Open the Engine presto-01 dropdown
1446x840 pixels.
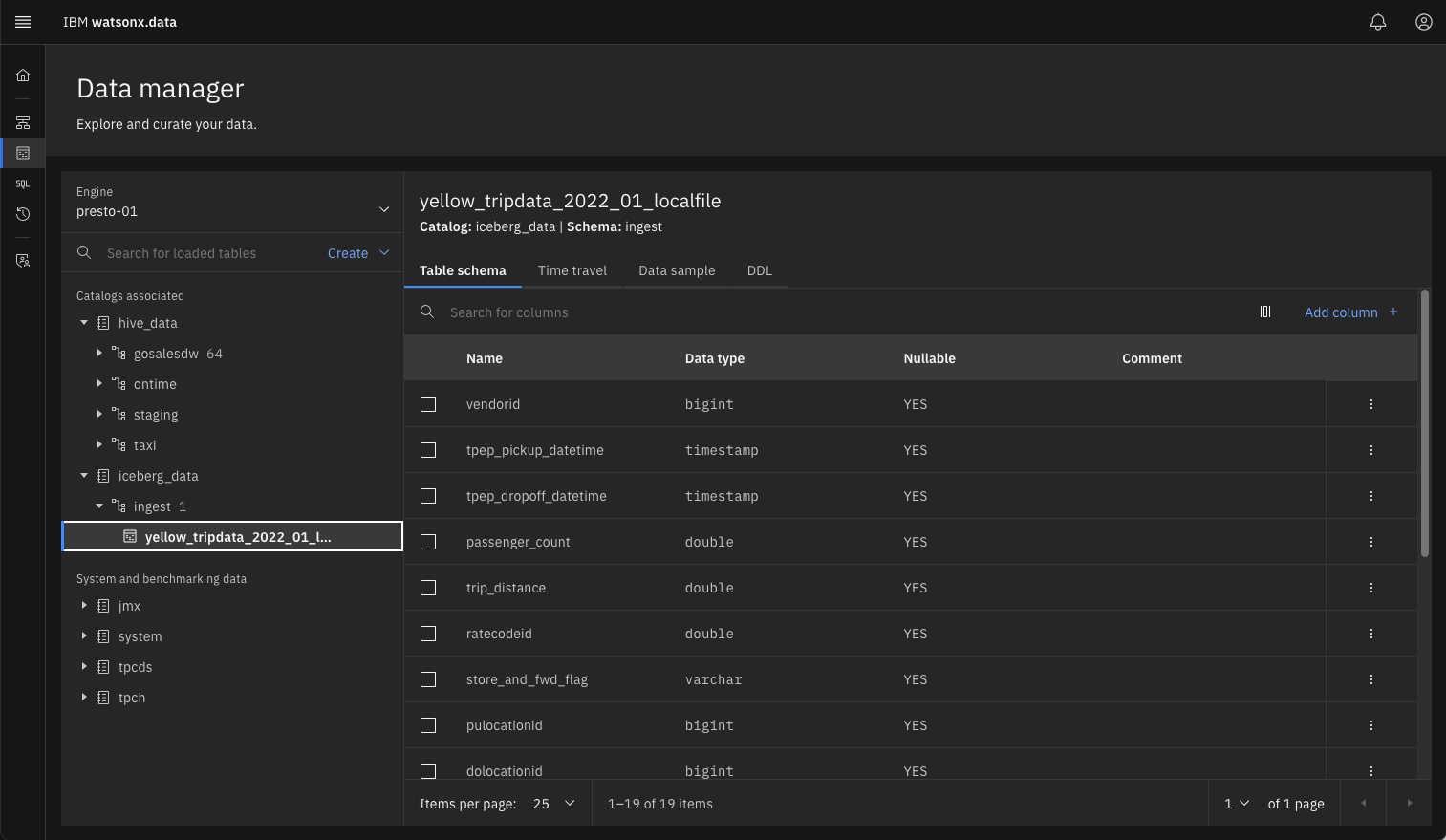232,203
